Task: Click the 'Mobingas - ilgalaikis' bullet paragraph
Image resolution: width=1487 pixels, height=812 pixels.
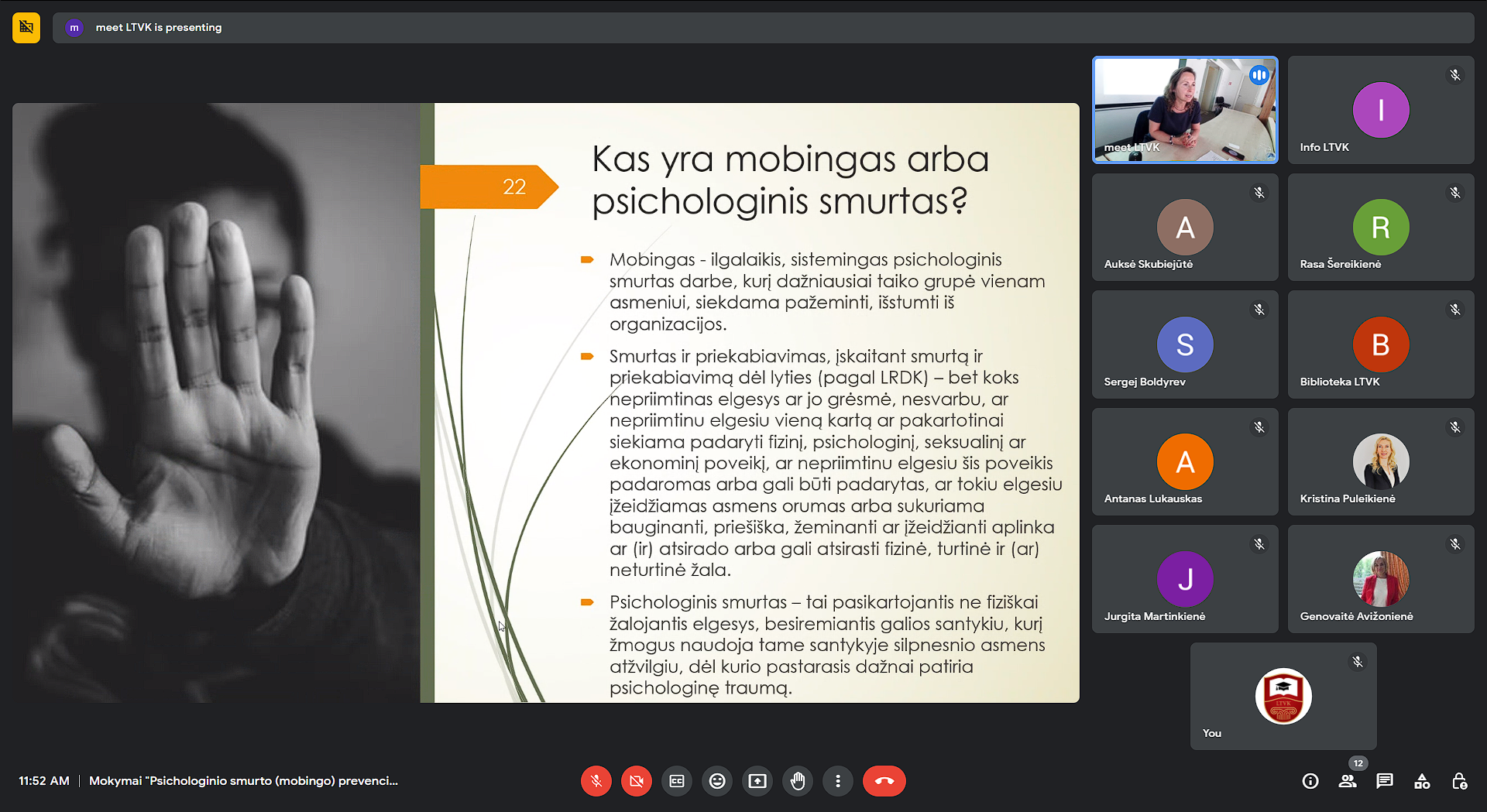Action: pos(827,292)
